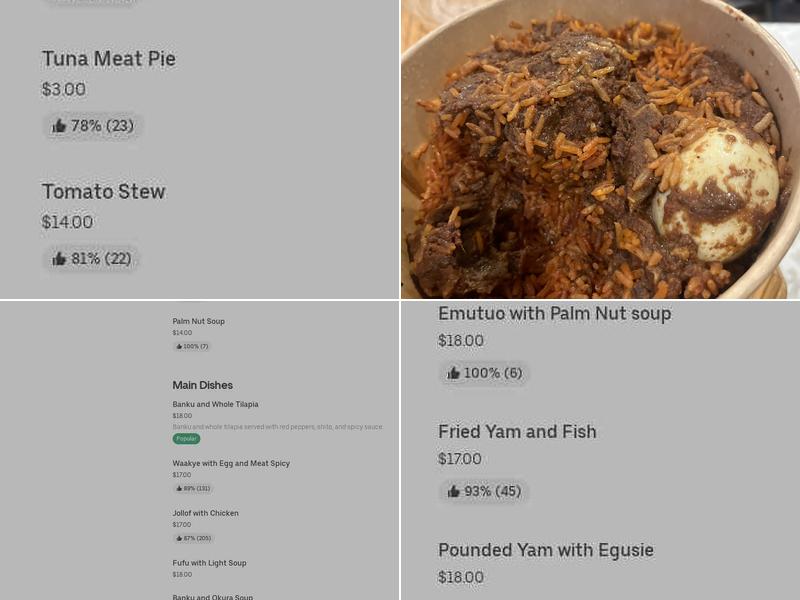Viewport: 800px width, 600px height.
Task: Open Banku and Whole Tilapia item
Action: [215, 405]
